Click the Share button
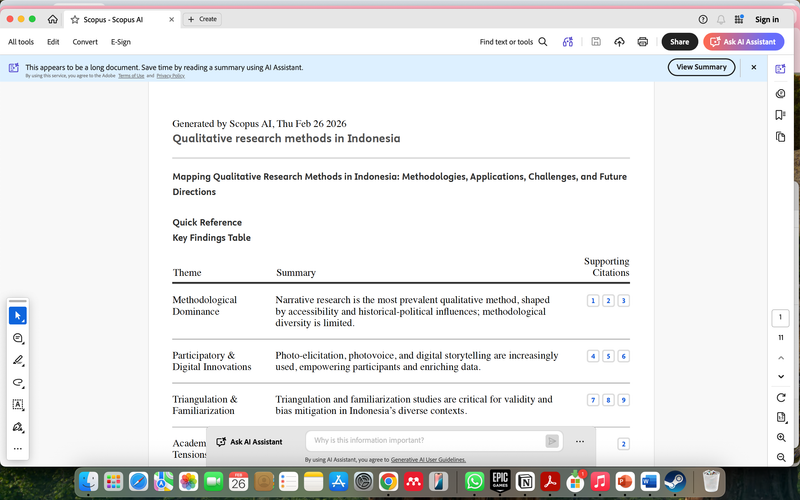This screenshot has width=800, height=500. (680, 42)
